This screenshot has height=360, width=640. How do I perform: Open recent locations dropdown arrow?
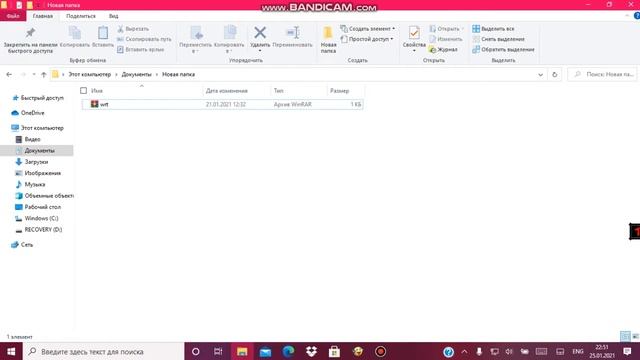pyautogui.click(x=34, y=74)
